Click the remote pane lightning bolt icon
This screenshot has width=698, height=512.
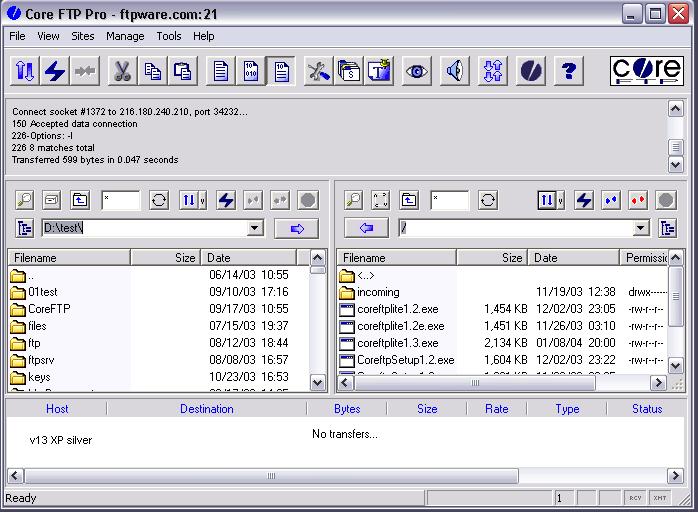[584, 200]
